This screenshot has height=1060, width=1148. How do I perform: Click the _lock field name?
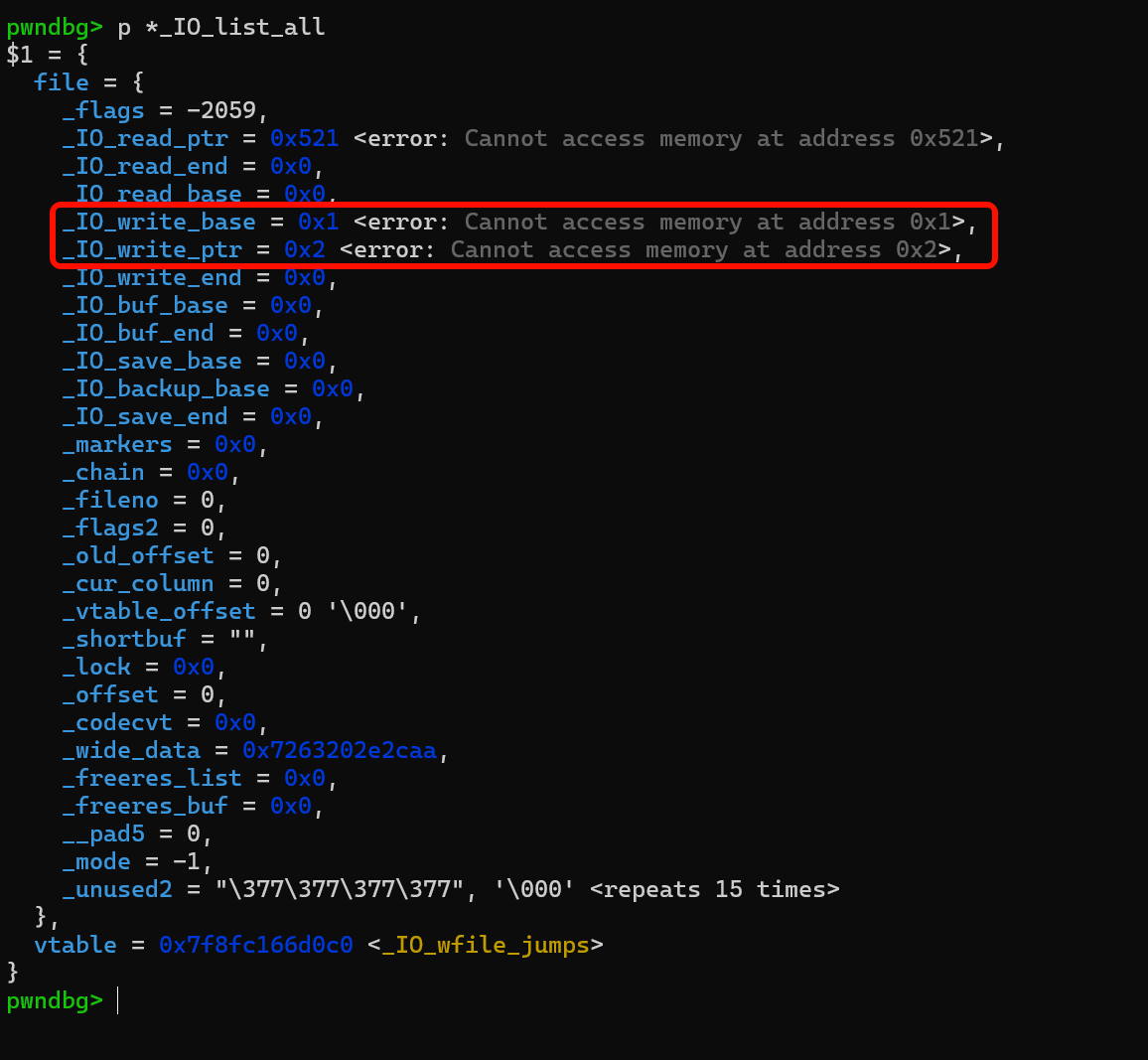coord(96,668)
